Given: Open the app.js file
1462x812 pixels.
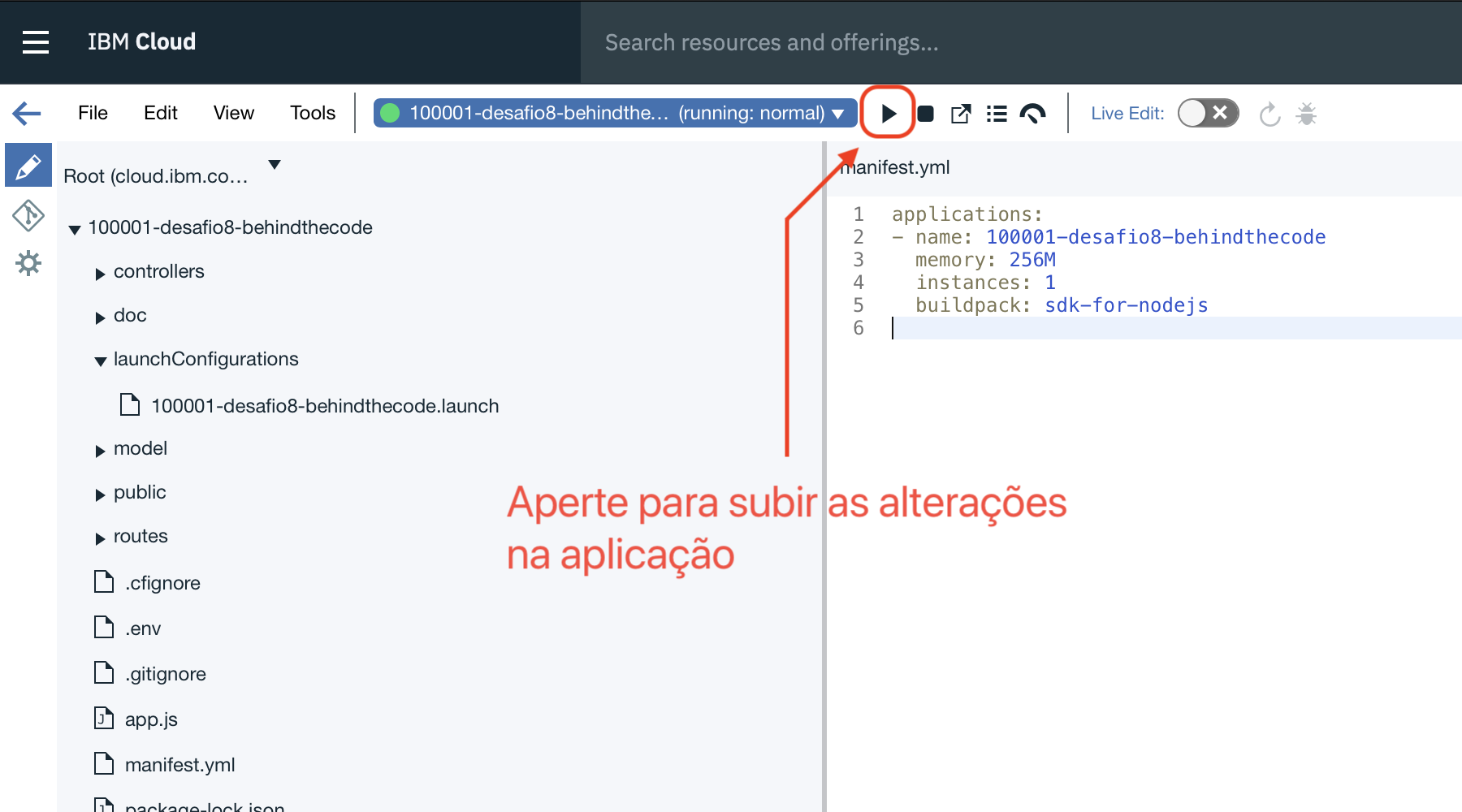Looking at the screenshot, I should pyautogui.click(x=151, y=719).
